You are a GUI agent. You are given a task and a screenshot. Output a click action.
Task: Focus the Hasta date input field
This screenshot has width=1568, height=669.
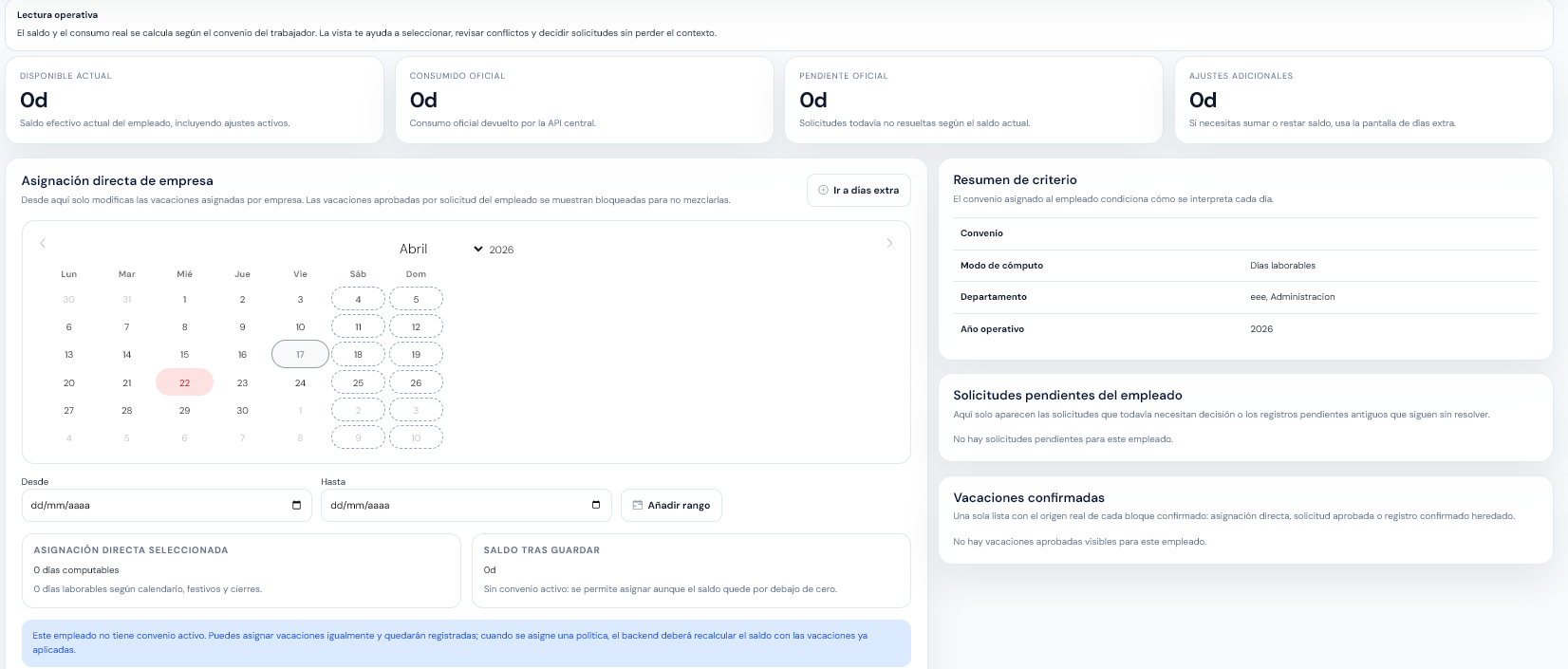coord(466,506)
